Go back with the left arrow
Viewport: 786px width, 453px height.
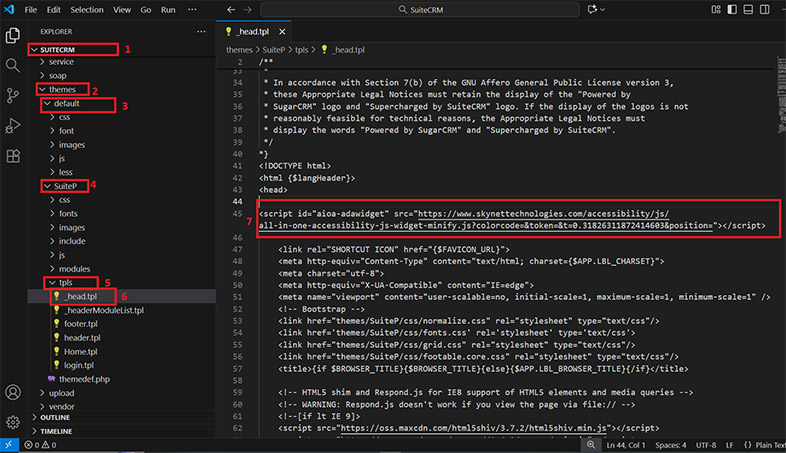tap(231, 10)
